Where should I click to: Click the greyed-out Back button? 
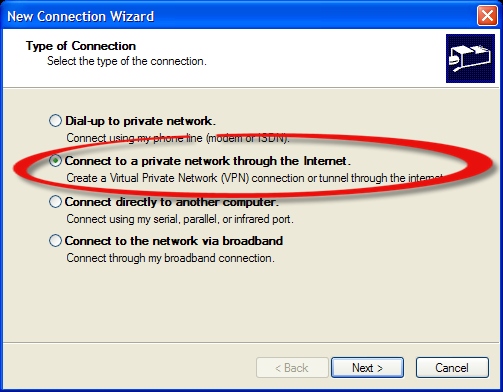(x=292, y=368)
